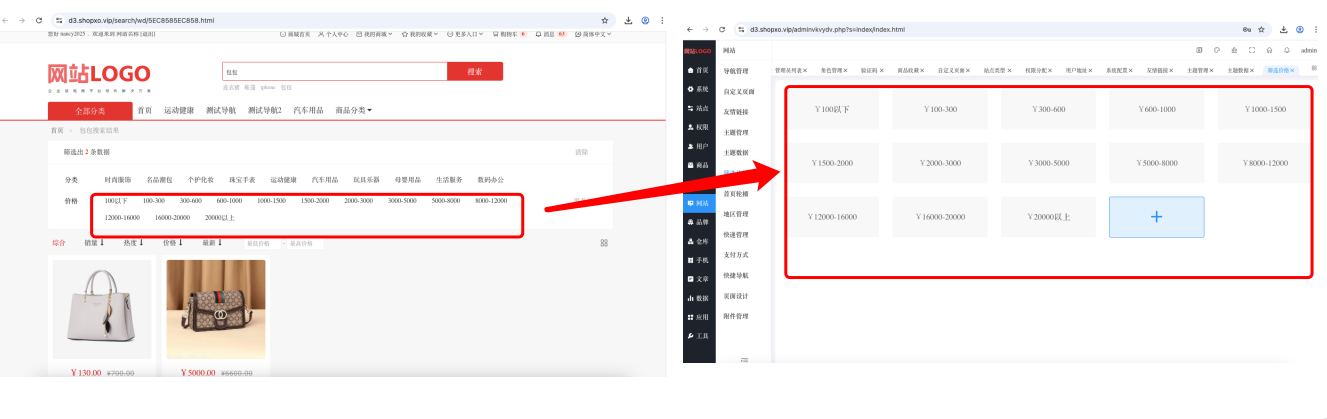
Task: Reload the admin browser window
Action: point(724,30)
